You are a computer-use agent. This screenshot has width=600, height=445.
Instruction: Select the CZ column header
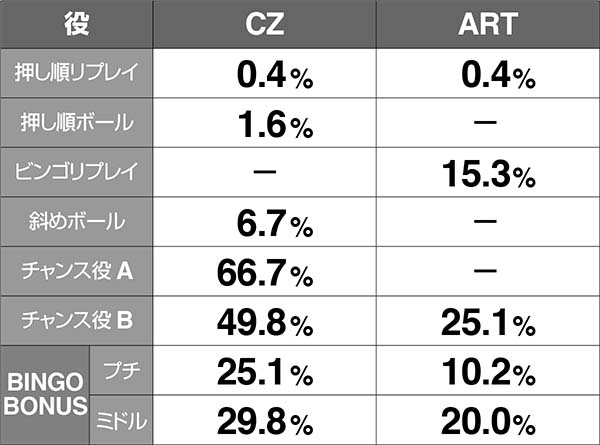point(264,24)
